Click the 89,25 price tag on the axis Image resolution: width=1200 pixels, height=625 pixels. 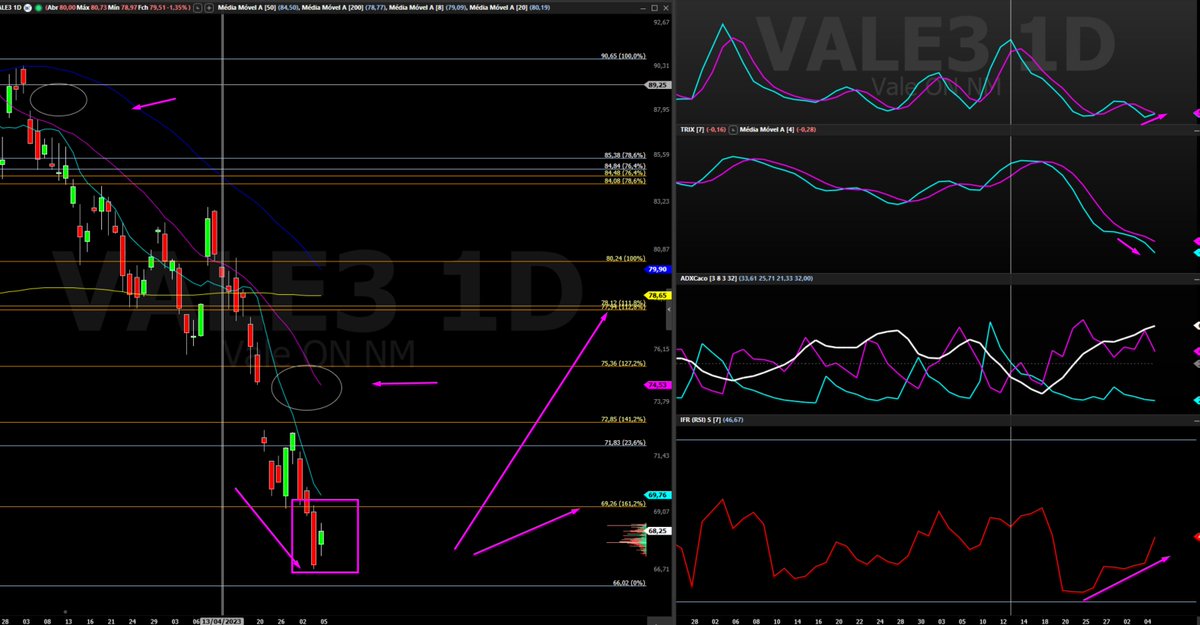coord(658,85)
